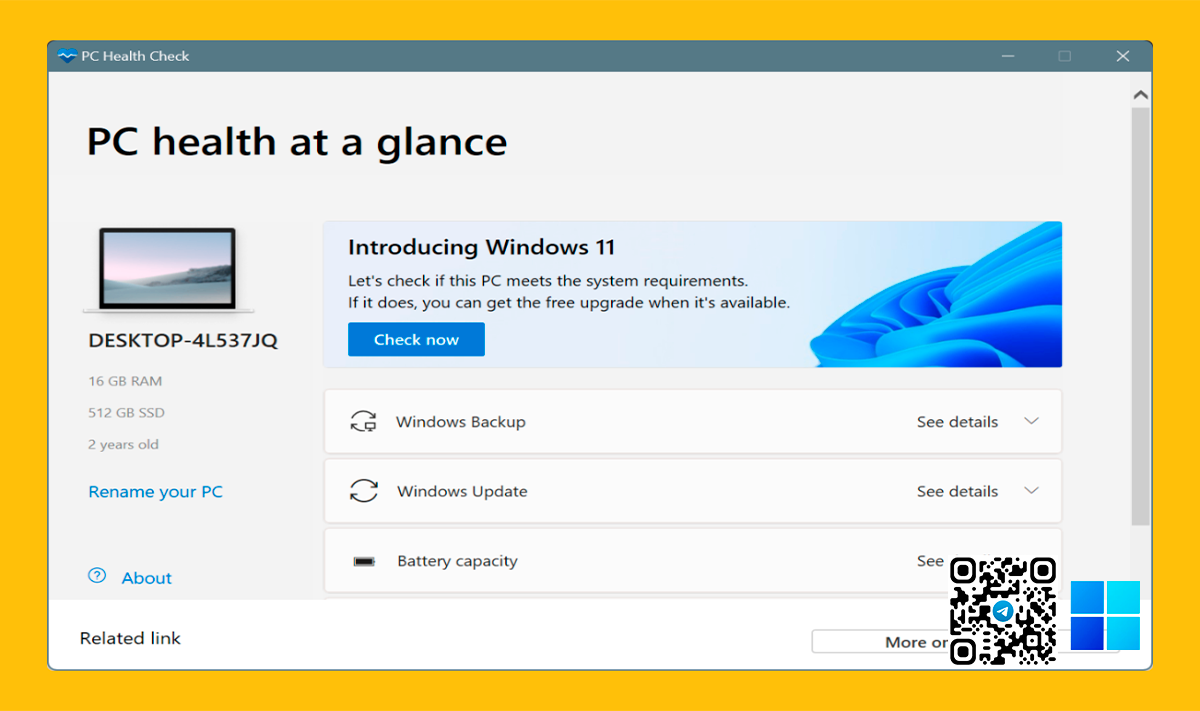Maximize the PC Health Check window
This screenshot has height=711, width=1200.
click(x=1064, y=56)
